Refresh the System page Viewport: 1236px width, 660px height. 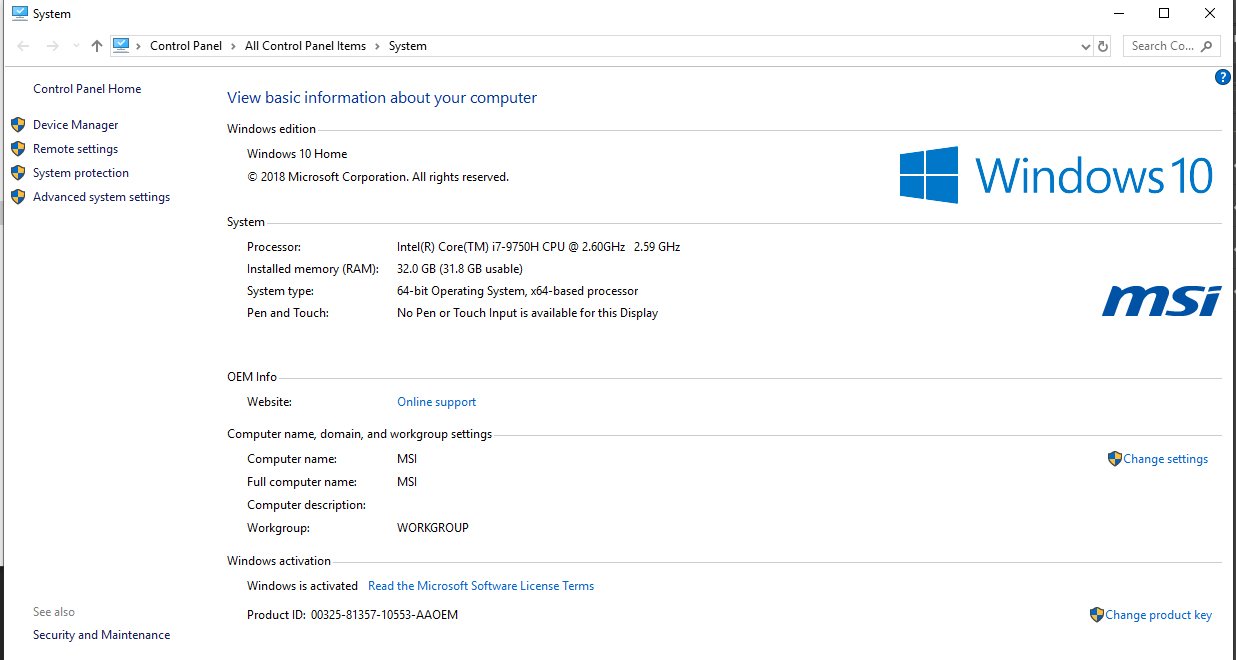1103,46
